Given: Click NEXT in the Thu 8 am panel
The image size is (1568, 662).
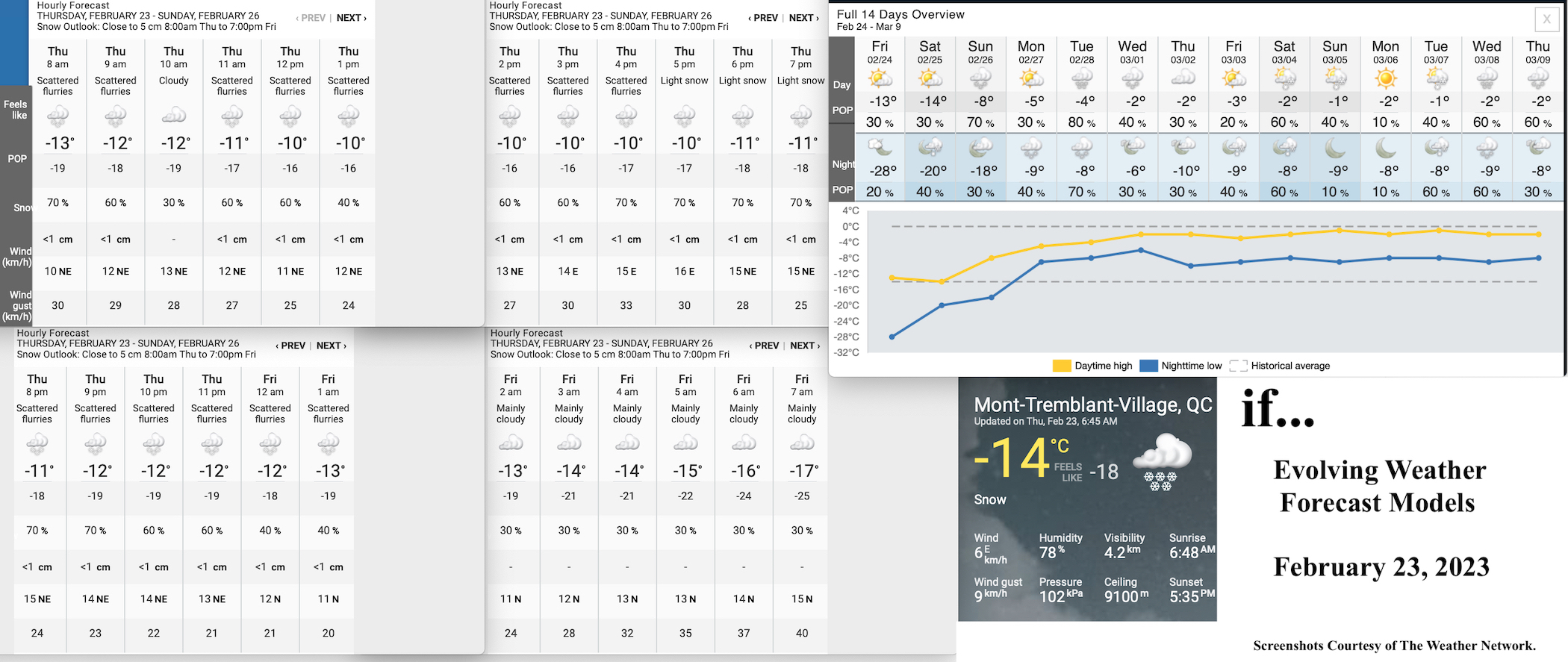Looking at the screenshot, I should [351, 18].
